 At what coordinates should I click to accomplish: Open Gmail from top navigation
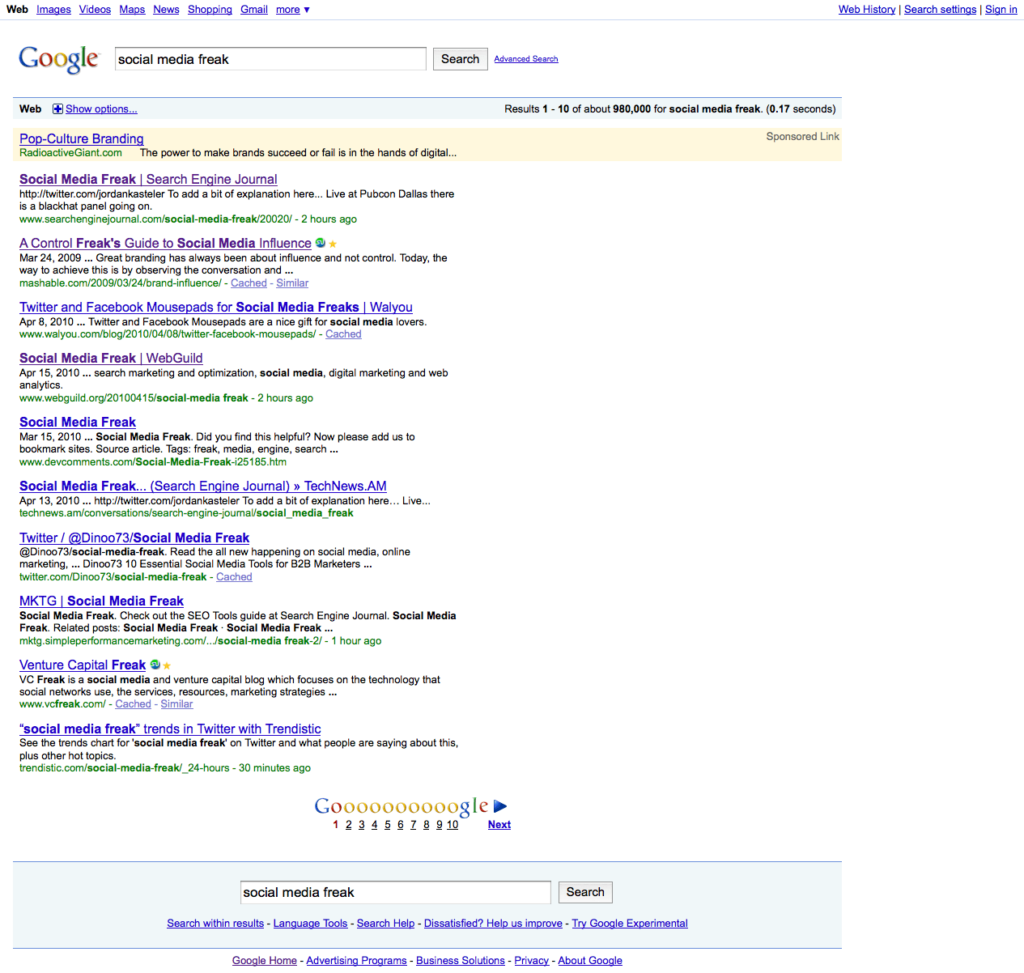[x=254, y=10]
